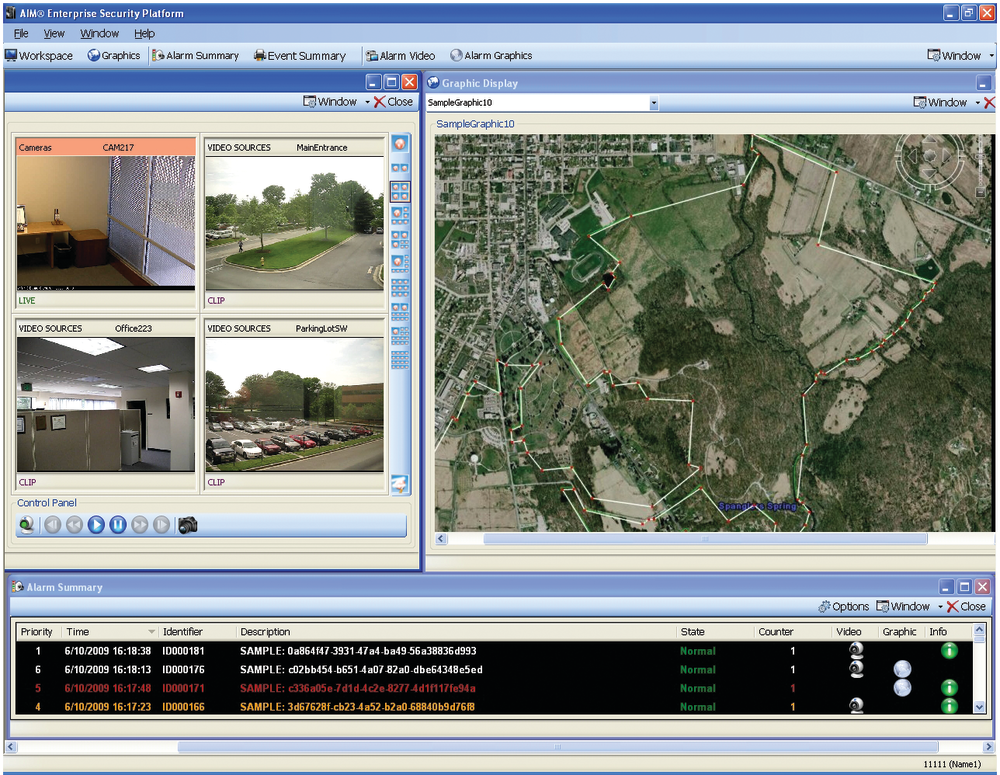Open Options in Alarm Summary panel
The image size is (1000, 775).
844,606
